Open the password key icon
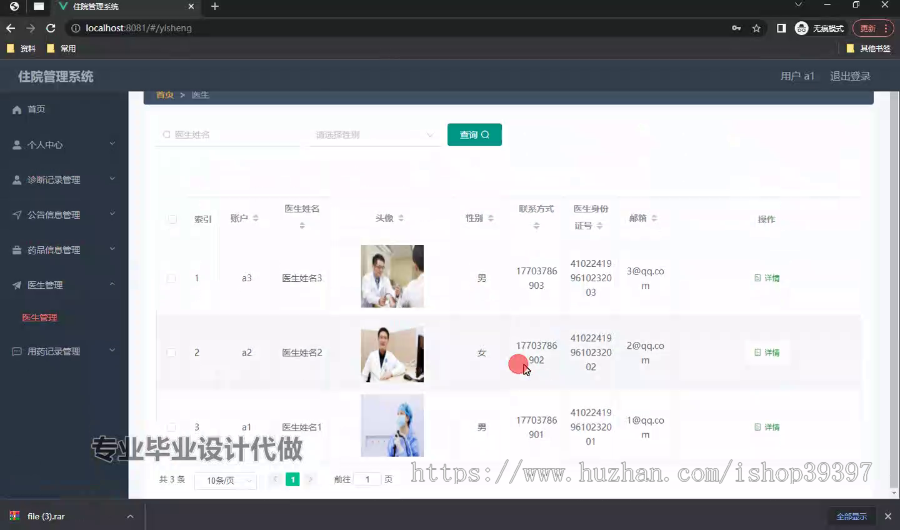Image resolution: width=900 pixels, height=530 pixels. point(736,28)
